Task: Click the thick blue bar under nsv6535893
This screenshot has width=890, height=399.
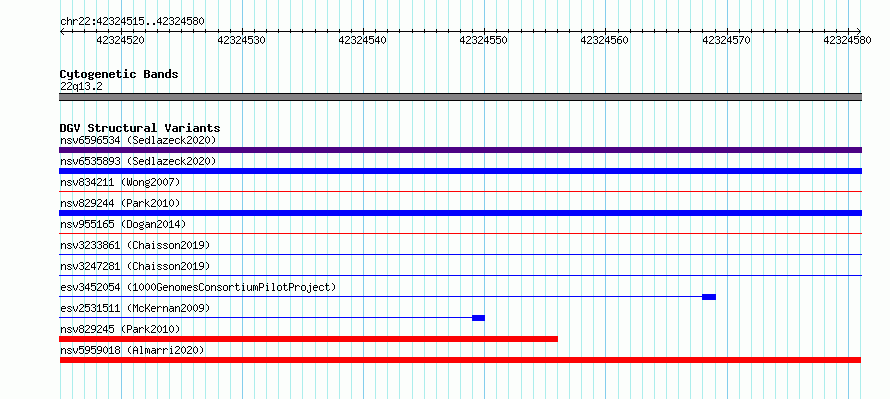Action: (x=460, y=171)
